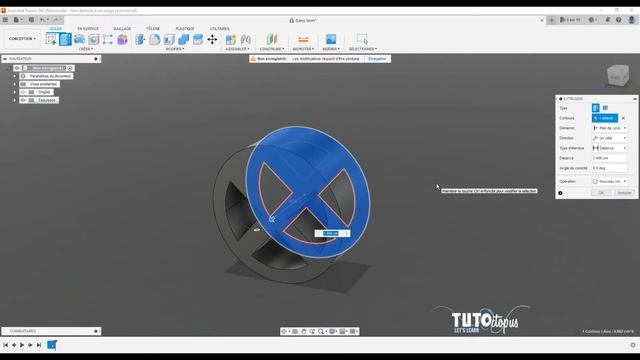
Task: Open the Help question-mark icon
Action: (619, 20)
